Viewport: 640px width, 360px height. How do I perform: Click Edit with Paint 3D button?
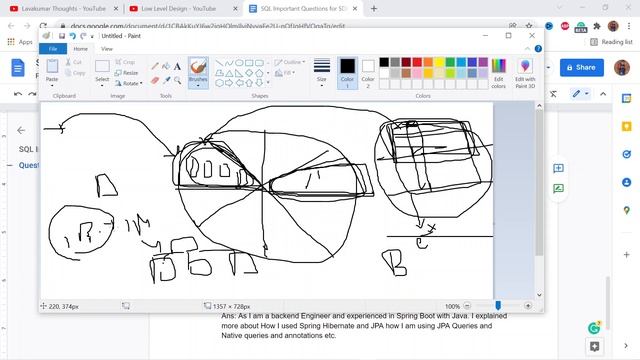pyautogui.click(x=525, y=73)
